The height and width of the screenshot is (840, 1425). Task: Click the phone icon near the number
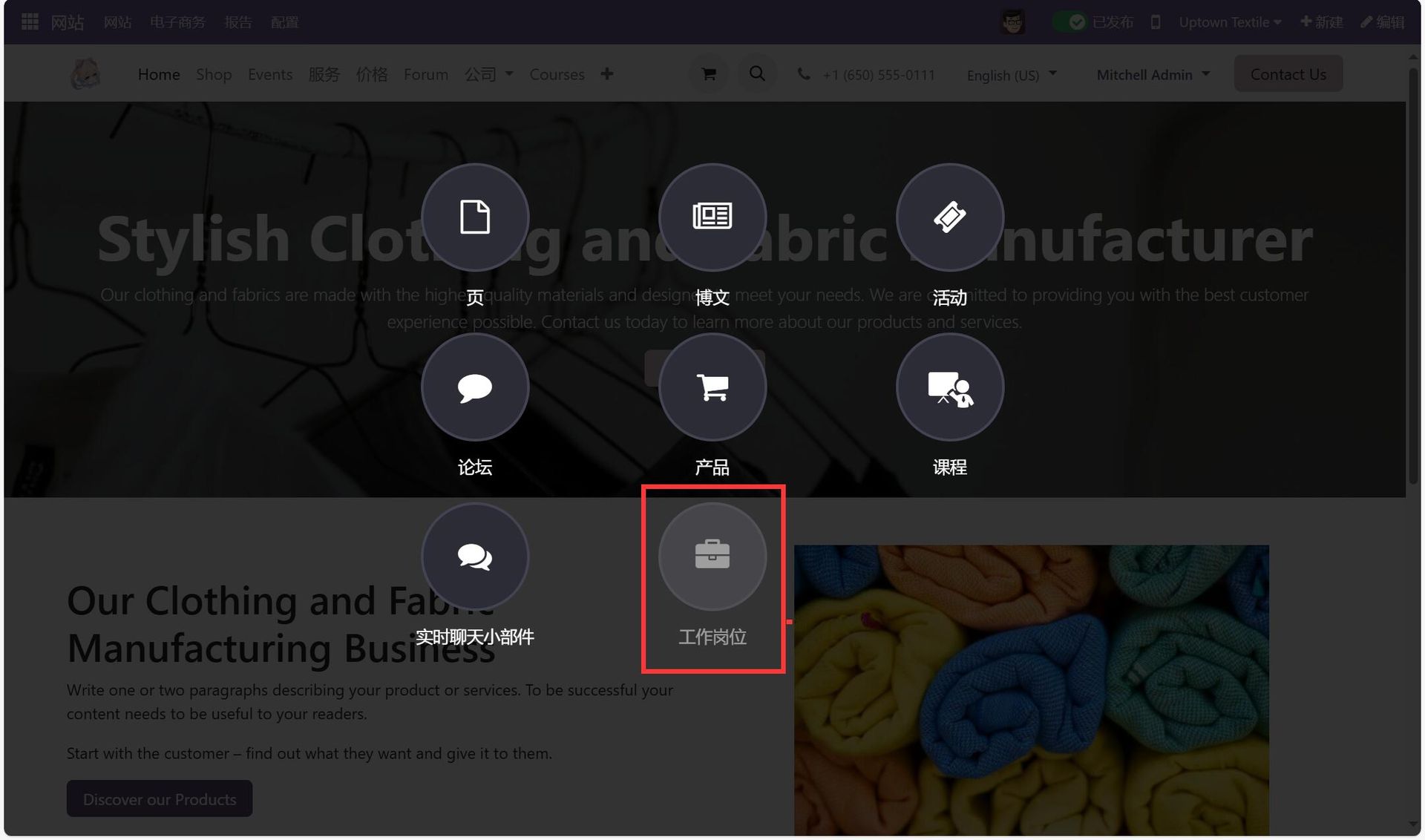tap(804, 74)
